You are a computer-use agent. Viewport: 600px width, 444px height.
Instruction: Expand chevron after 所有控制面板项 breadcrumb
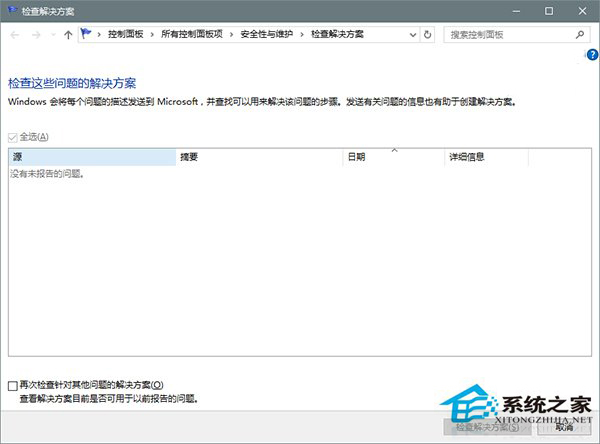231,35
